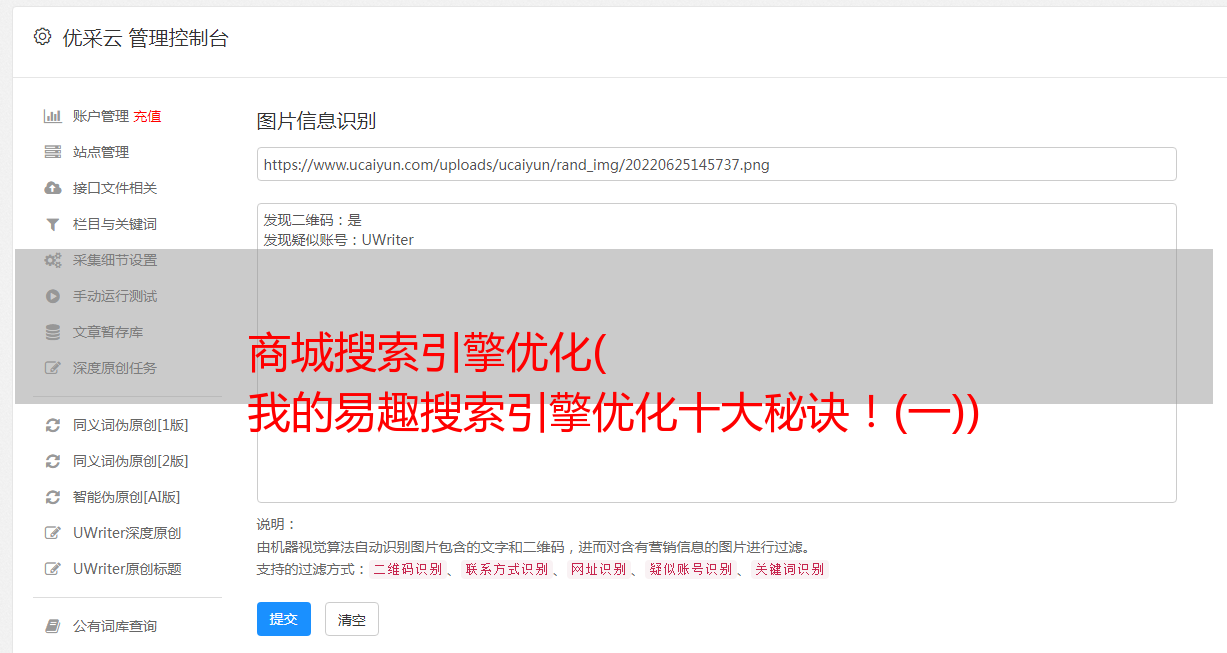This screenshot has height=653, width=1227.
Task: Click the 发现二维码：是 result line
Action: click(313, 220)
